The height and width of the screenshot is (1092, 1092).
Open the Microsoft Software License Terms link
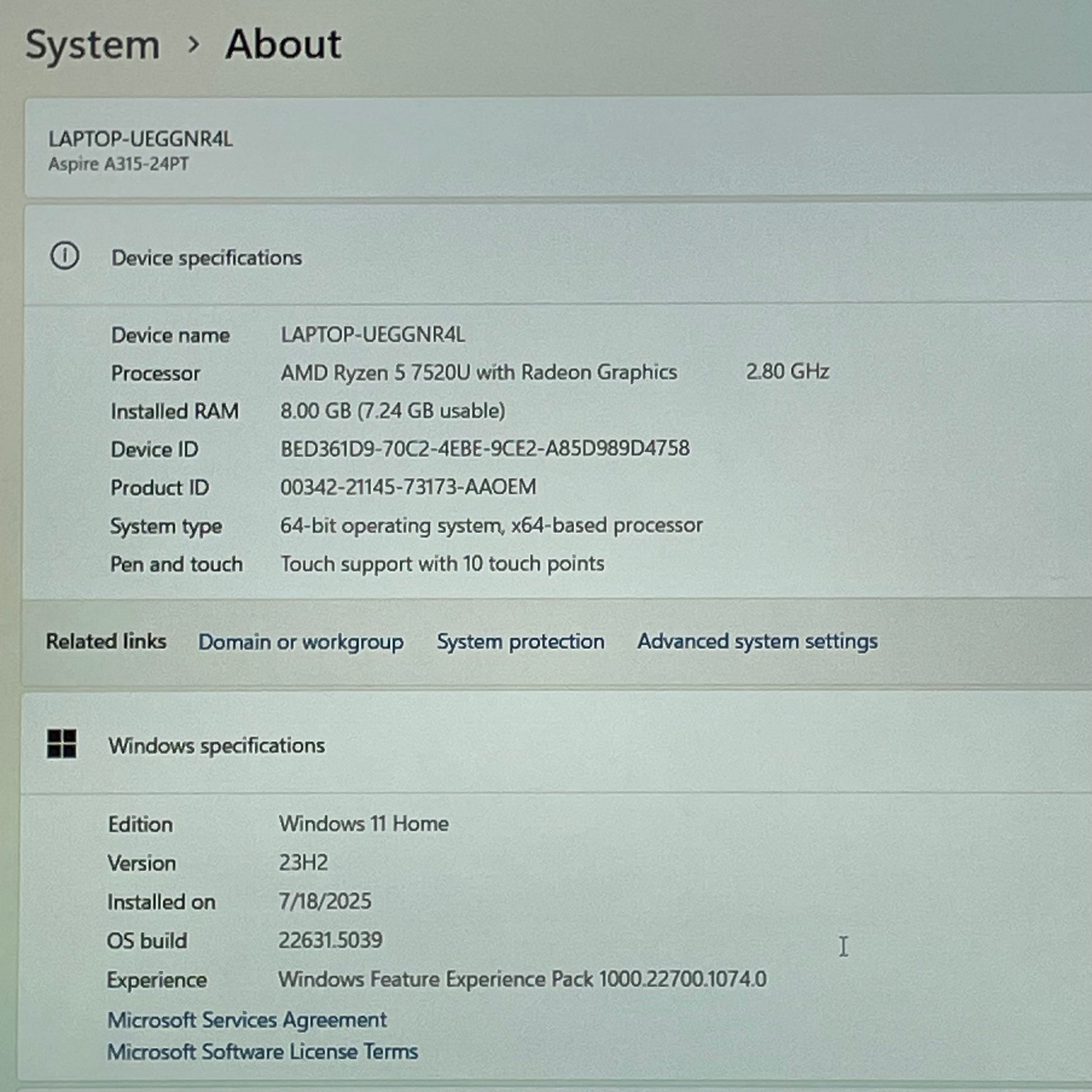[x=262, y=1051]
